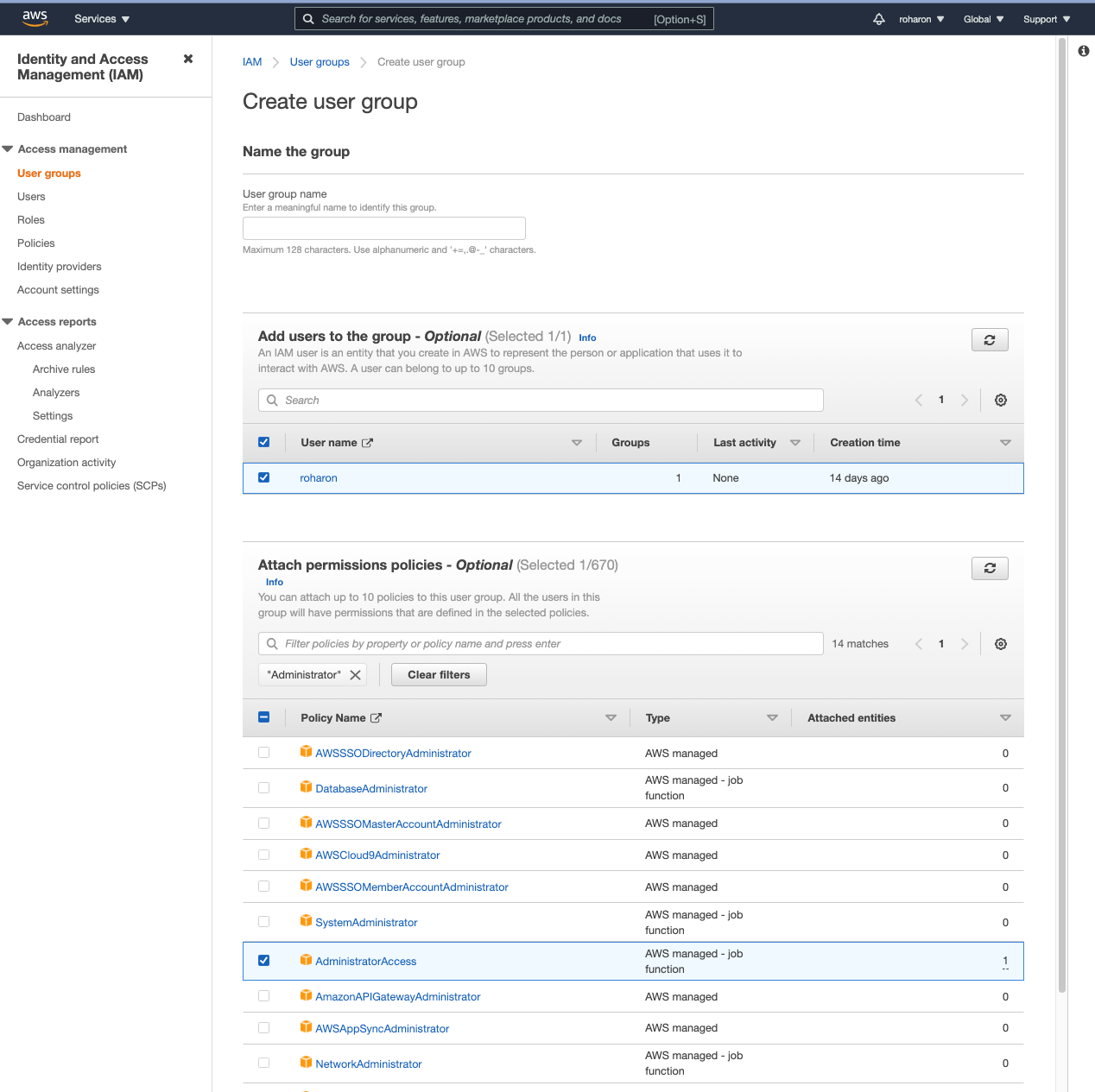1095x1092 pixels.
Task: Click policy icon next to AdministratorAccess
Action: [x=306, y=960]
